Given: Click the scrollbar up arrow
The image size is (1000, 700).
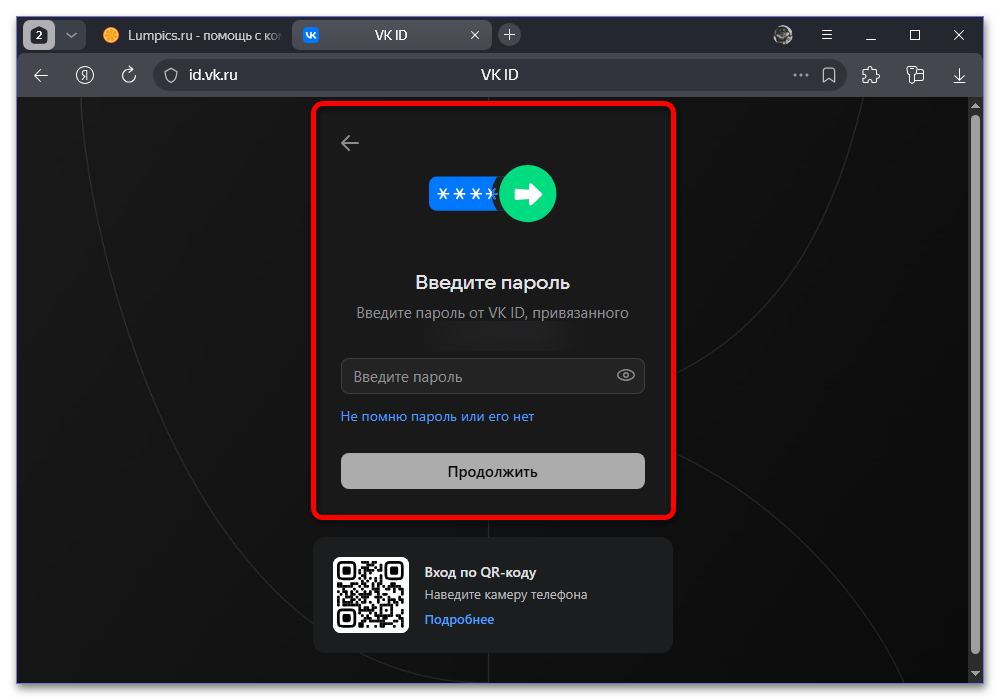Looking at the screenshot, I should (x=974, y=105).
